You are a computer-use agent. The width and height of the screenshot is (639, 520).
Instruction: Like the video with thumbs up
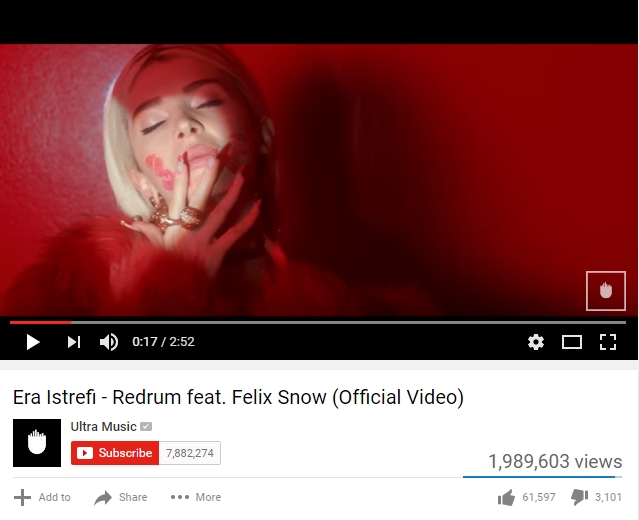tap(526, 497)
